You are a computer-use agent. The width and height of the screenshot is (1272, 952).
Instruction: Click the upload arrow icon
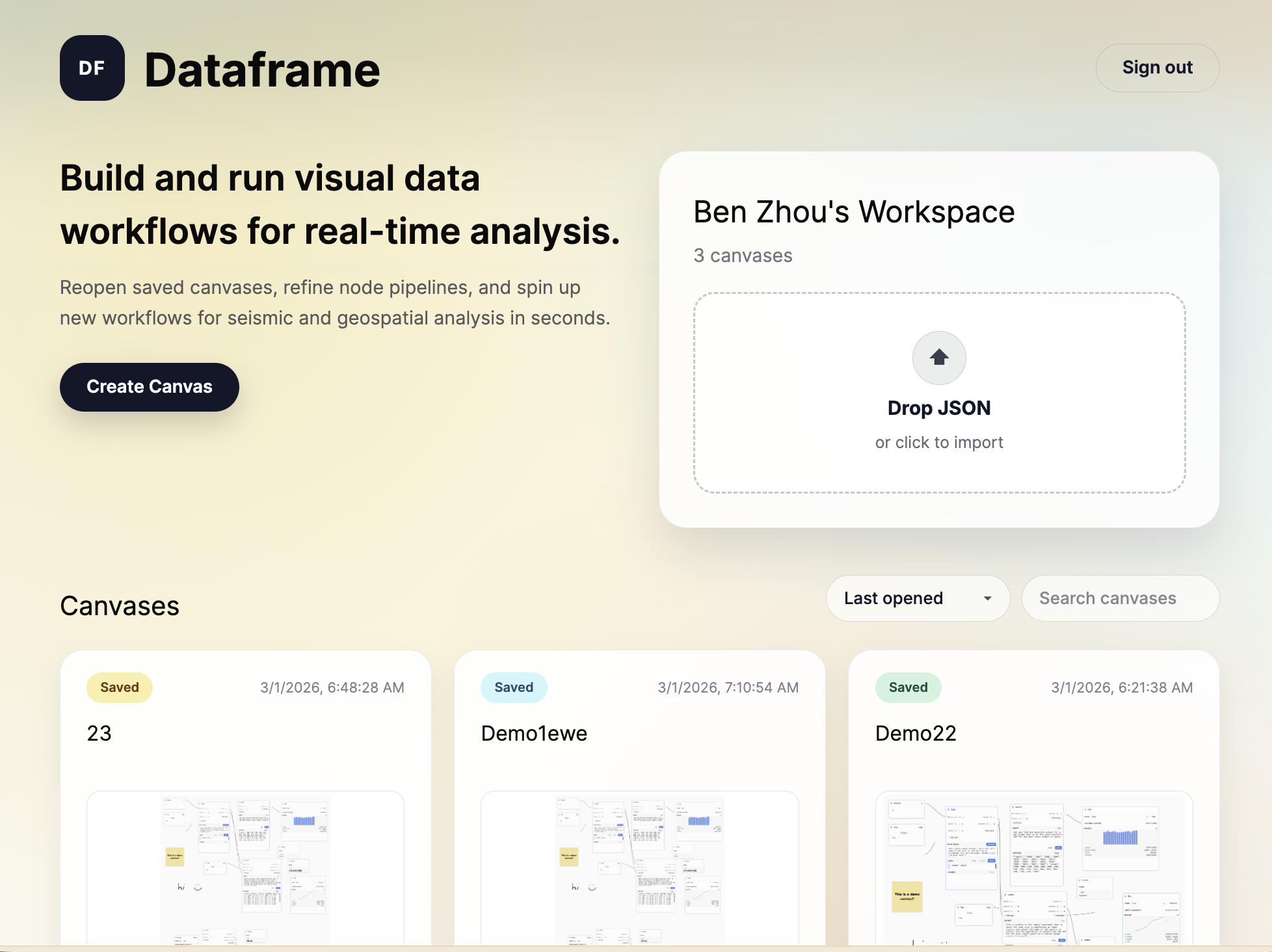938,358
